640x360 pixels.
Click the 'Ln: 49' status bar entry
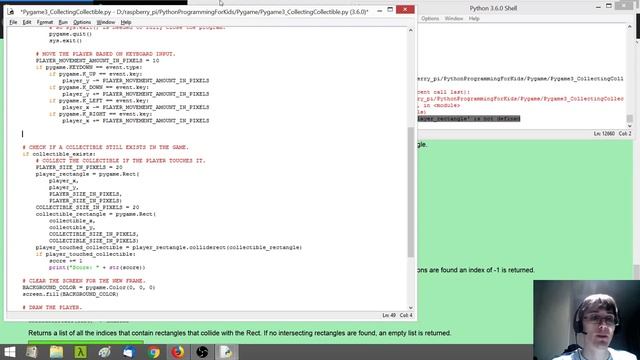389,315
